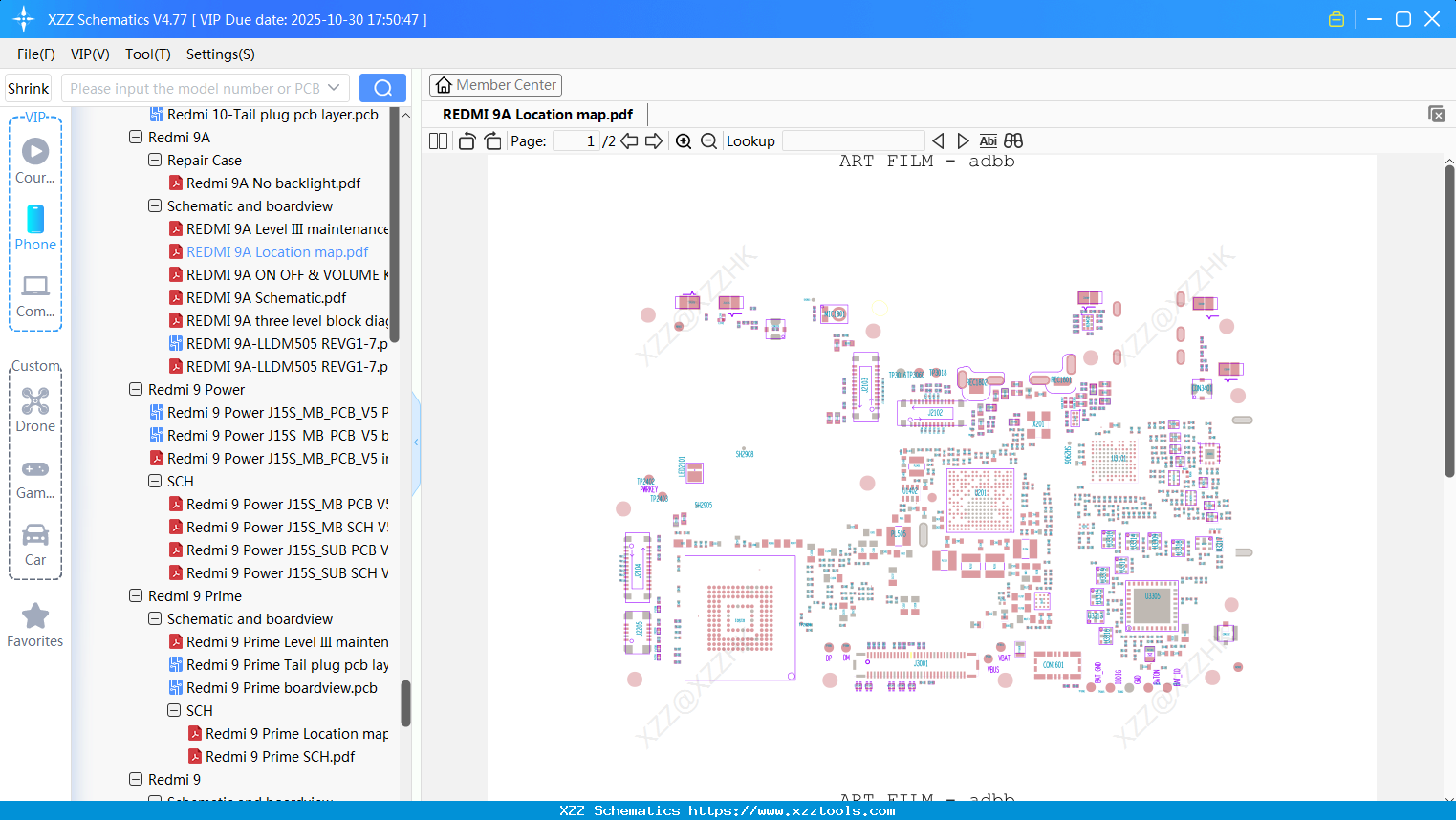This screenshot has width=1456, height=820.
Task: Enable the dual-page view mode
Action: click(x=437, y=140)
